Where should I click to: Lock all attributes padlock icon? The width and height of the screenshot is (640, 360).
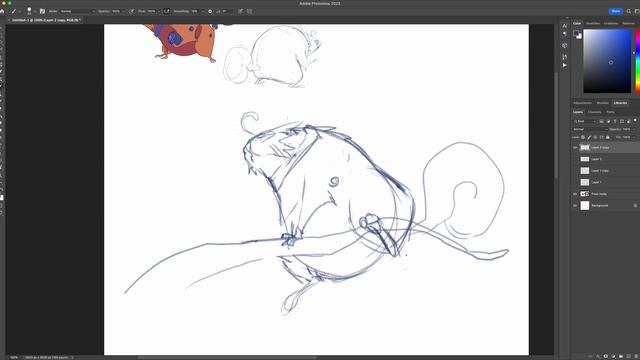pyautogui.click(x=608, y=137)
